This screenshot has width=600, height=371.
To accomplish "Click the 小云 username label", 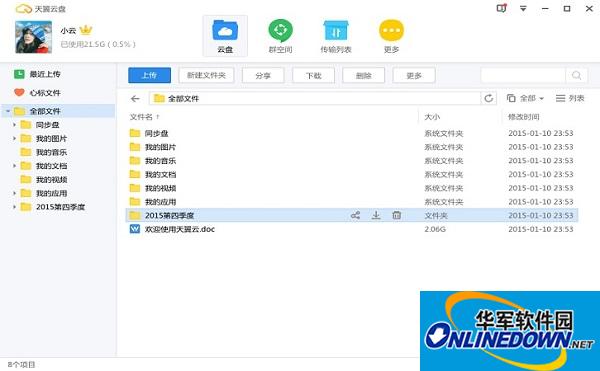I will (68, 30).
